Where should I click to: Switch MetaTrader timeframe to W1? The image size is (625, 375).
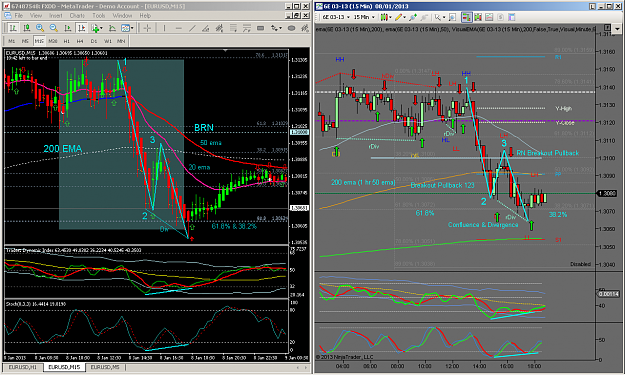[108, 41]
